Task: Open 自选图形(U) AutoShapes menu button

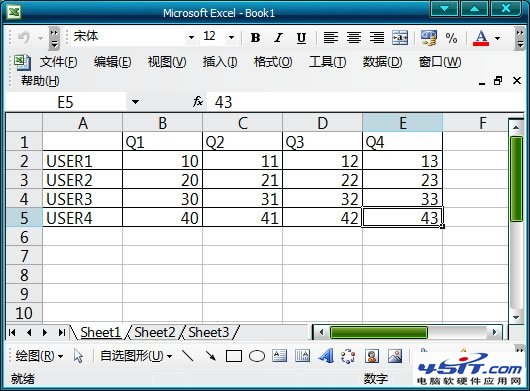Action: point(136,356)
